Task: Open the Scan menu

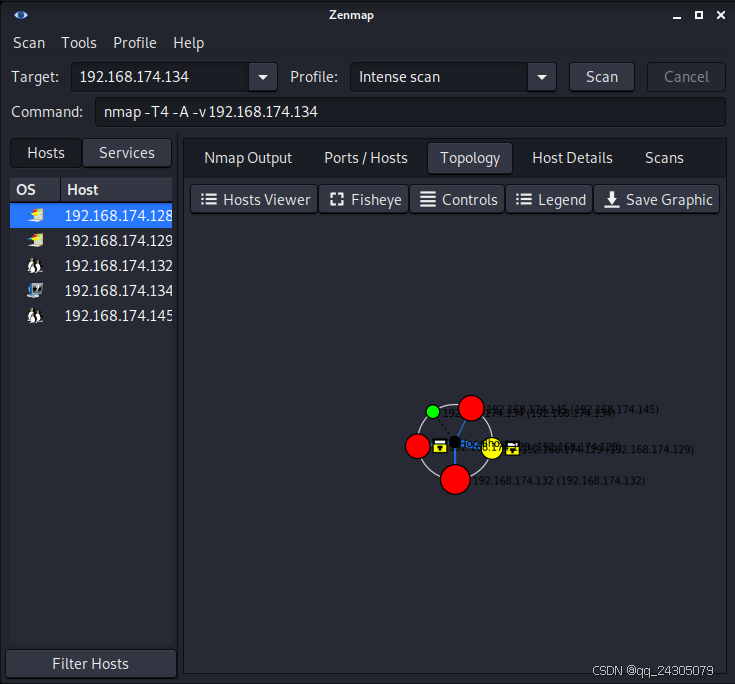Action: 29,43
